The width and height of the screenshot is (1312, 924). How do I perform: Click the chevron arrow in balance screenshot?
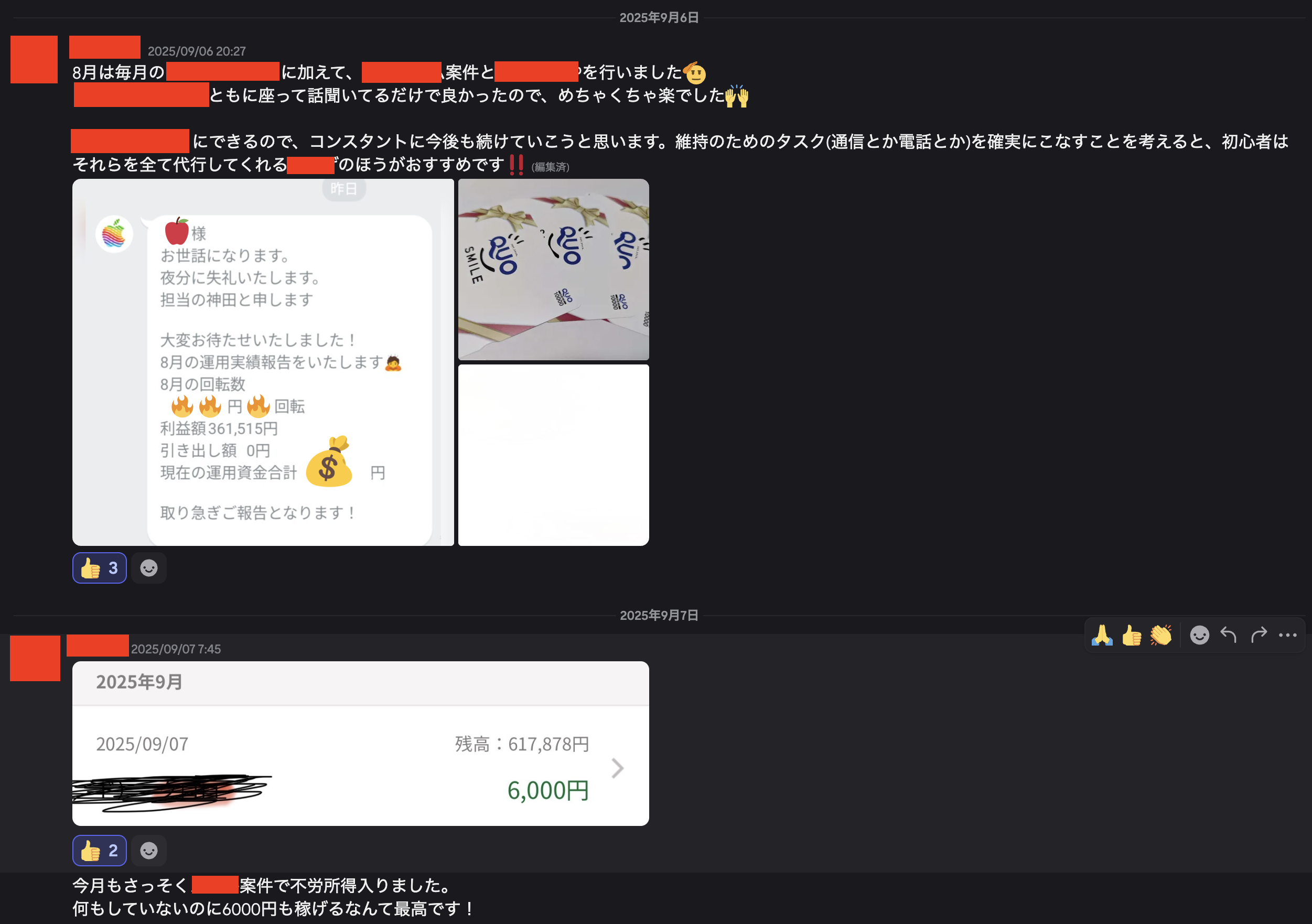click(x=617, y=768)
